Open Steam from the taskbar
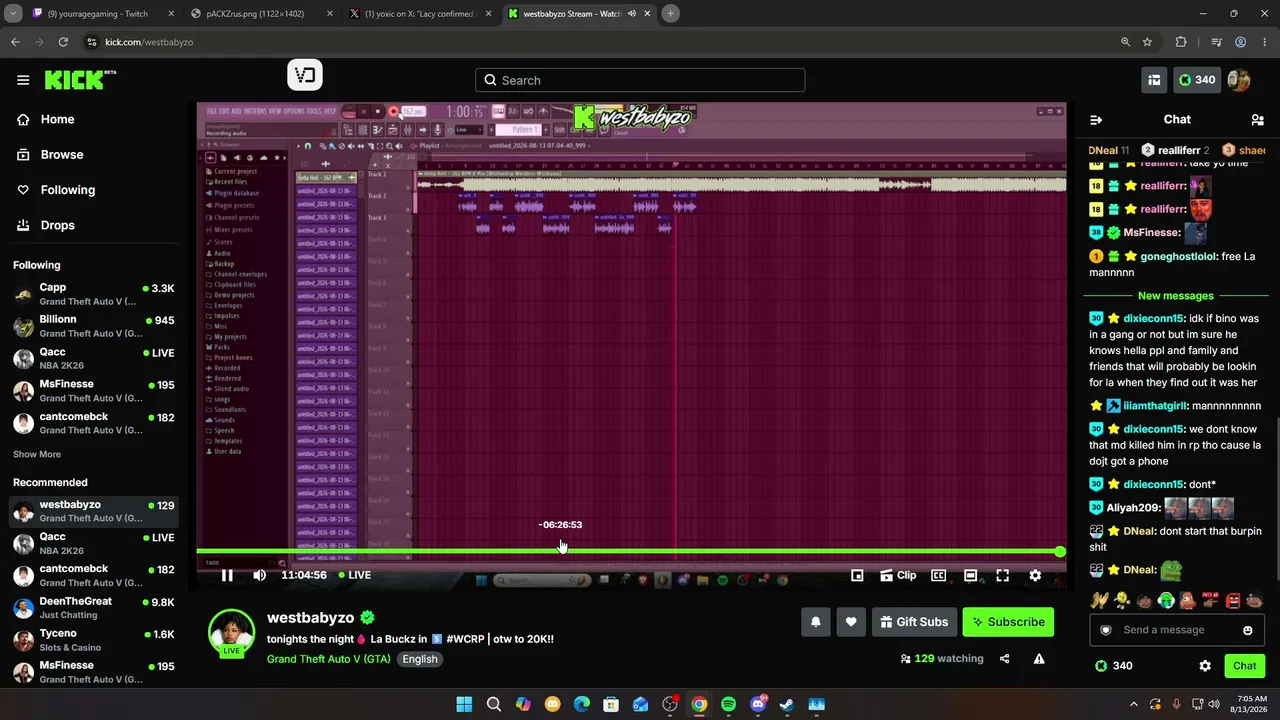The image size is (1280, 720). click(787, 704)
